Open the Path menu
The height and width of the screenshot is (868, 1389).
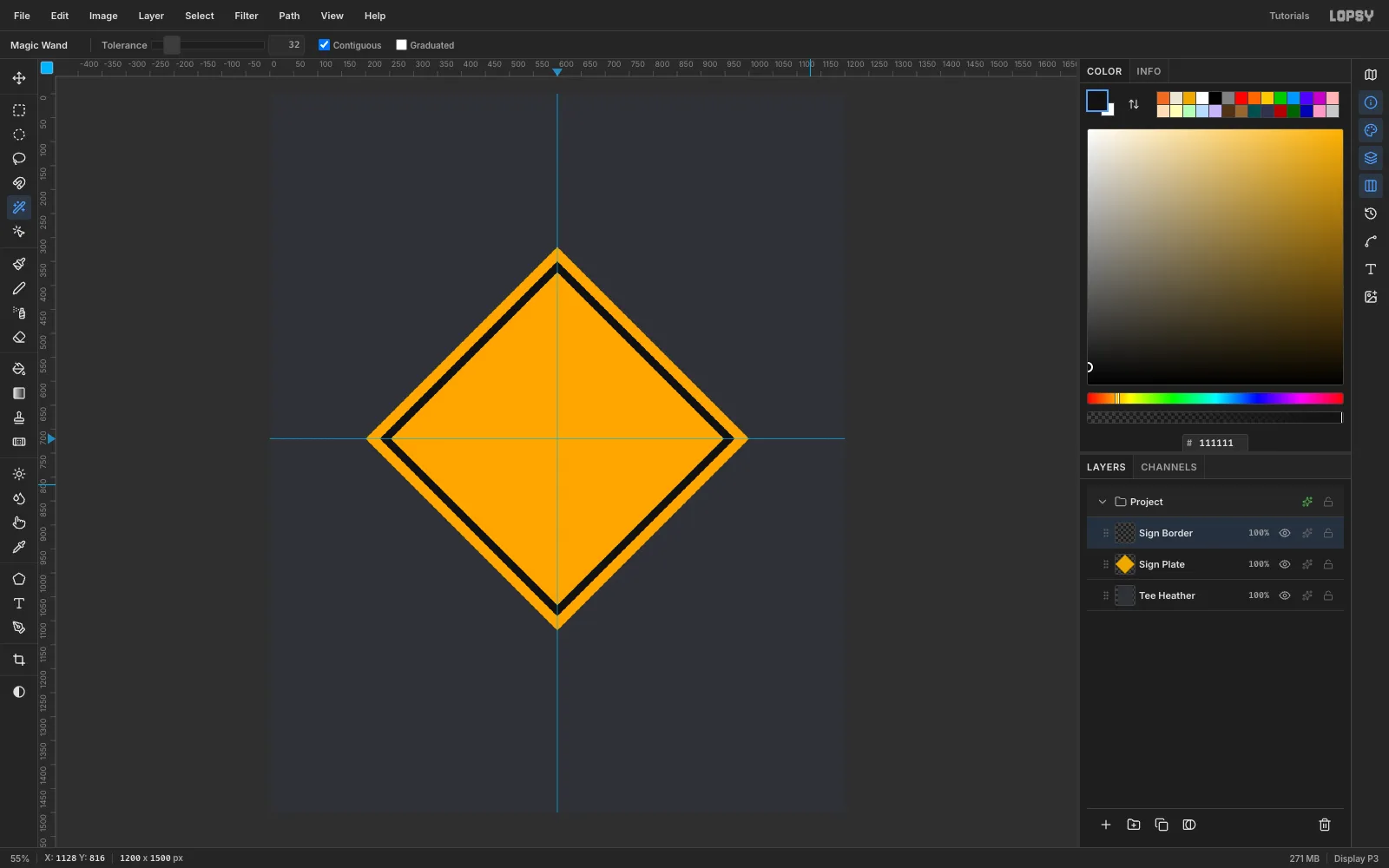point(289,16)
